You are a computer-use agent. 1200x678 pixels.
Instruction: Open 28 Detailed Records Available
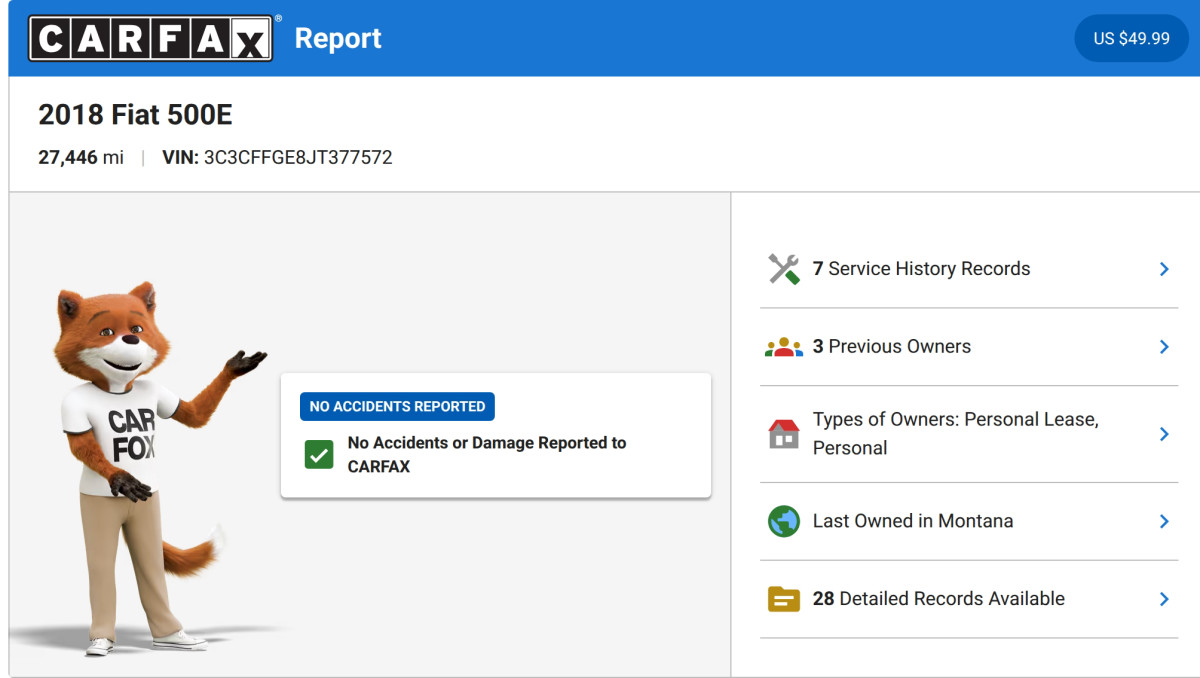tap(969, 599)
